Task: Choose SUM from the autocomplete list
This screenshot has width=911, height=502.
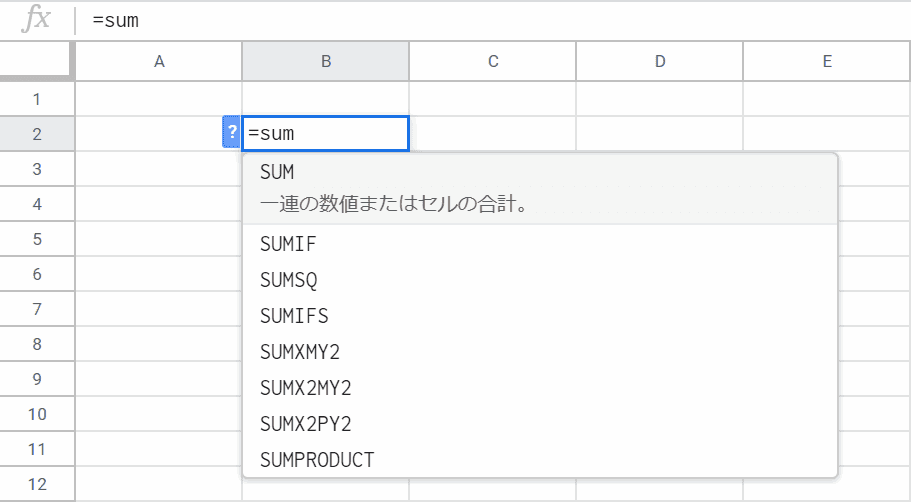Action: click(x=540, y=188)
